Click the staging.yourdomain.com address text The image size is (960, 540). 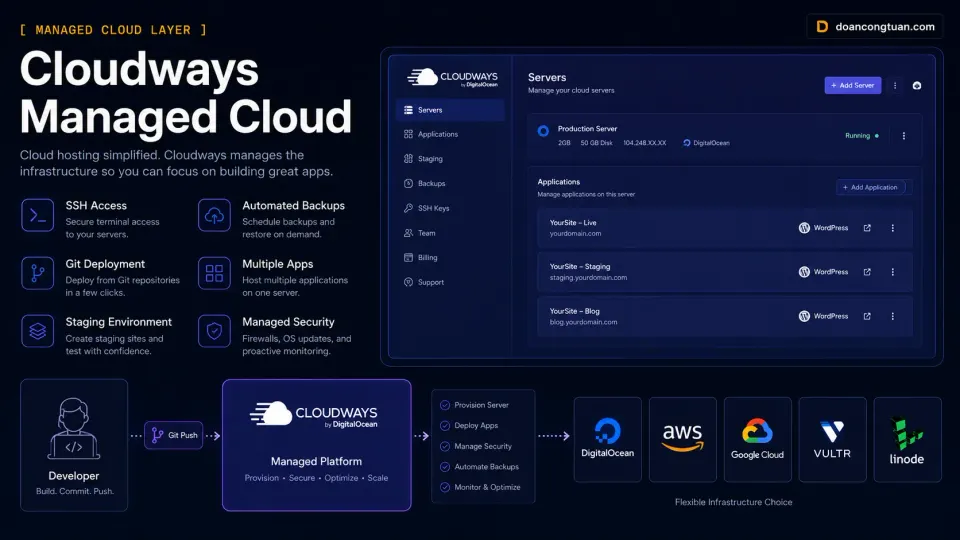[588, 278]
